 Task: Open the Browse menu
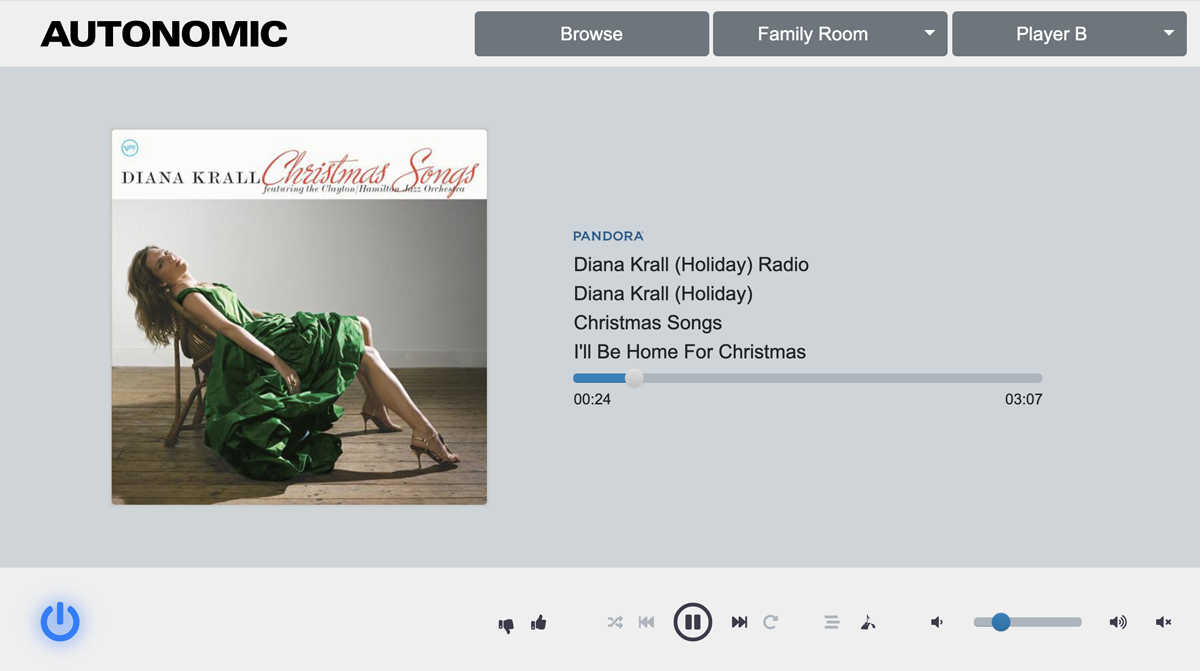click(591, 34)
